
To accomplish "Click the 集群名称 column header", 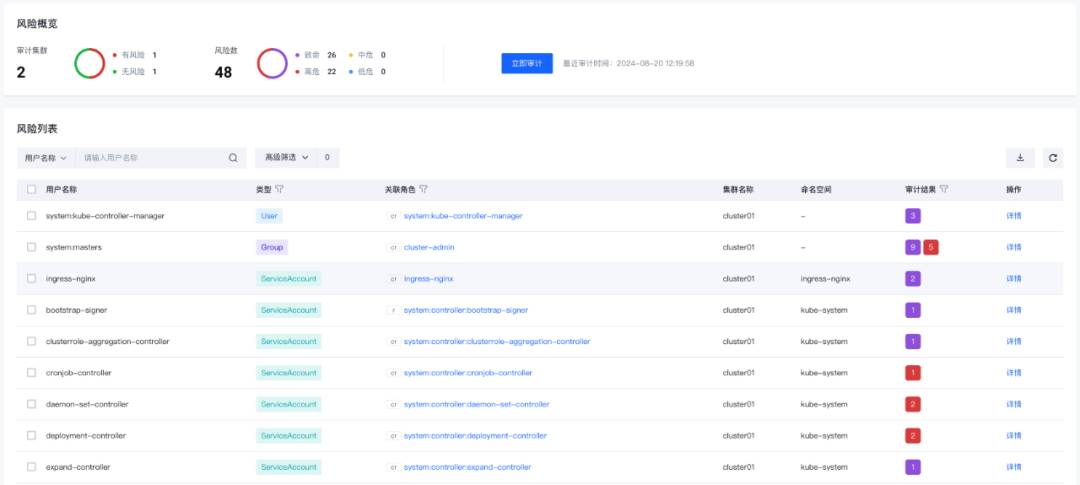I will 738,189.
